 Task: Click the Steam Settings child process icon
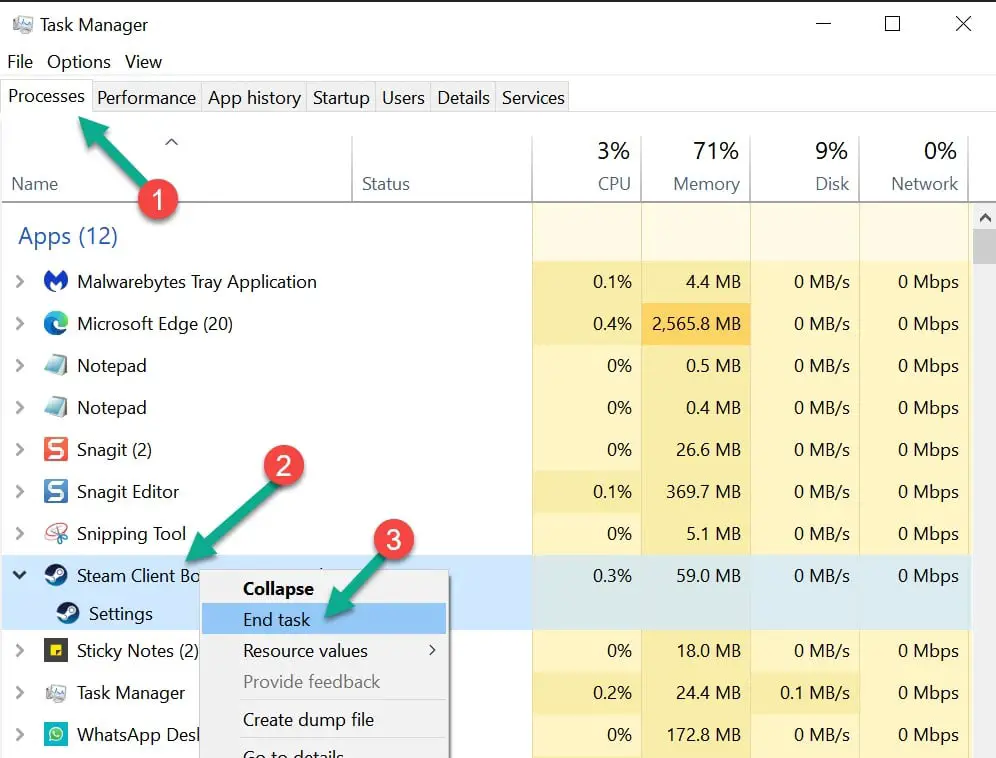click(68, 613)
